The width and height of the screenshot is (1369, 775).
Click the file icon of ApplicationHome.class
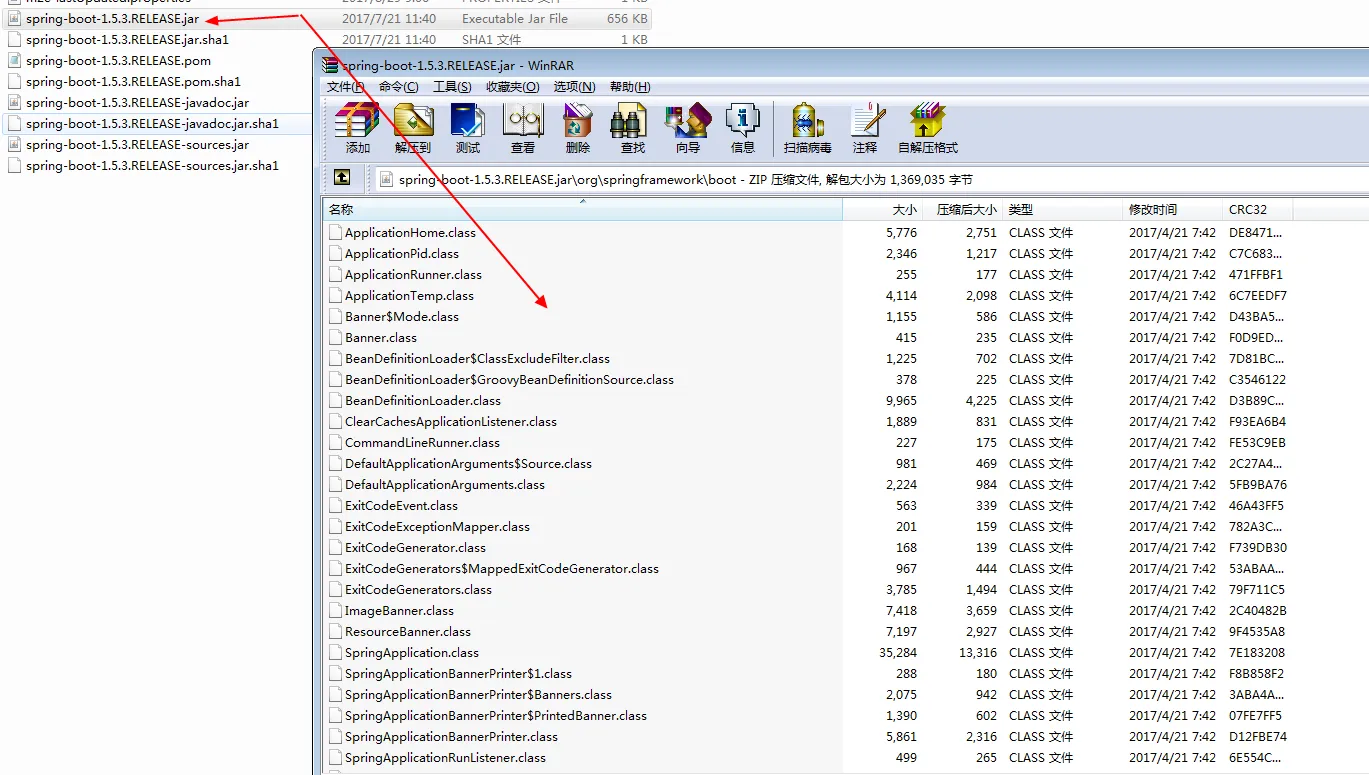tap(335, 232)
